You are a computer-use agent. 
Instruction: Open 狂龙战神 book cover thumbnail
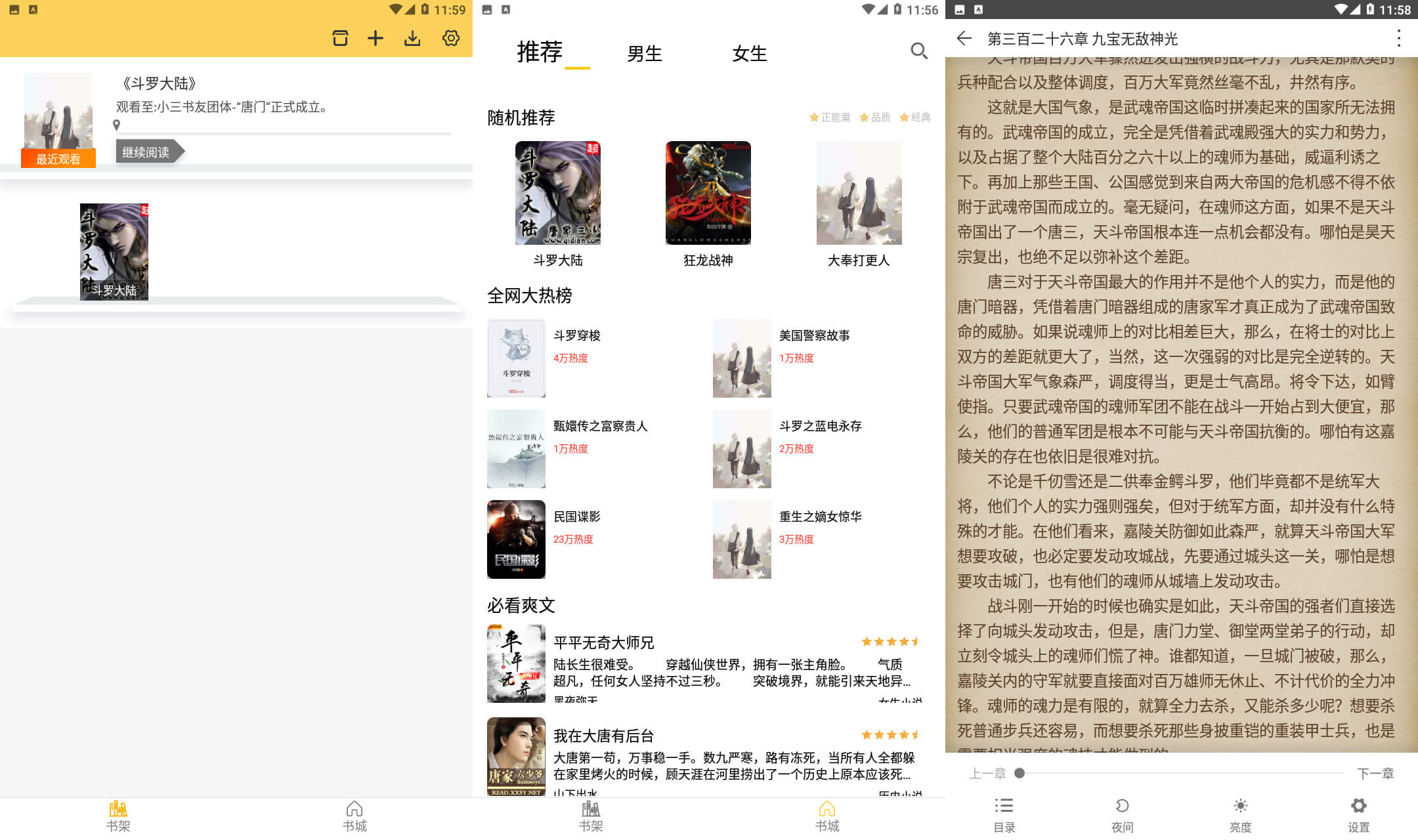(708, 193)
